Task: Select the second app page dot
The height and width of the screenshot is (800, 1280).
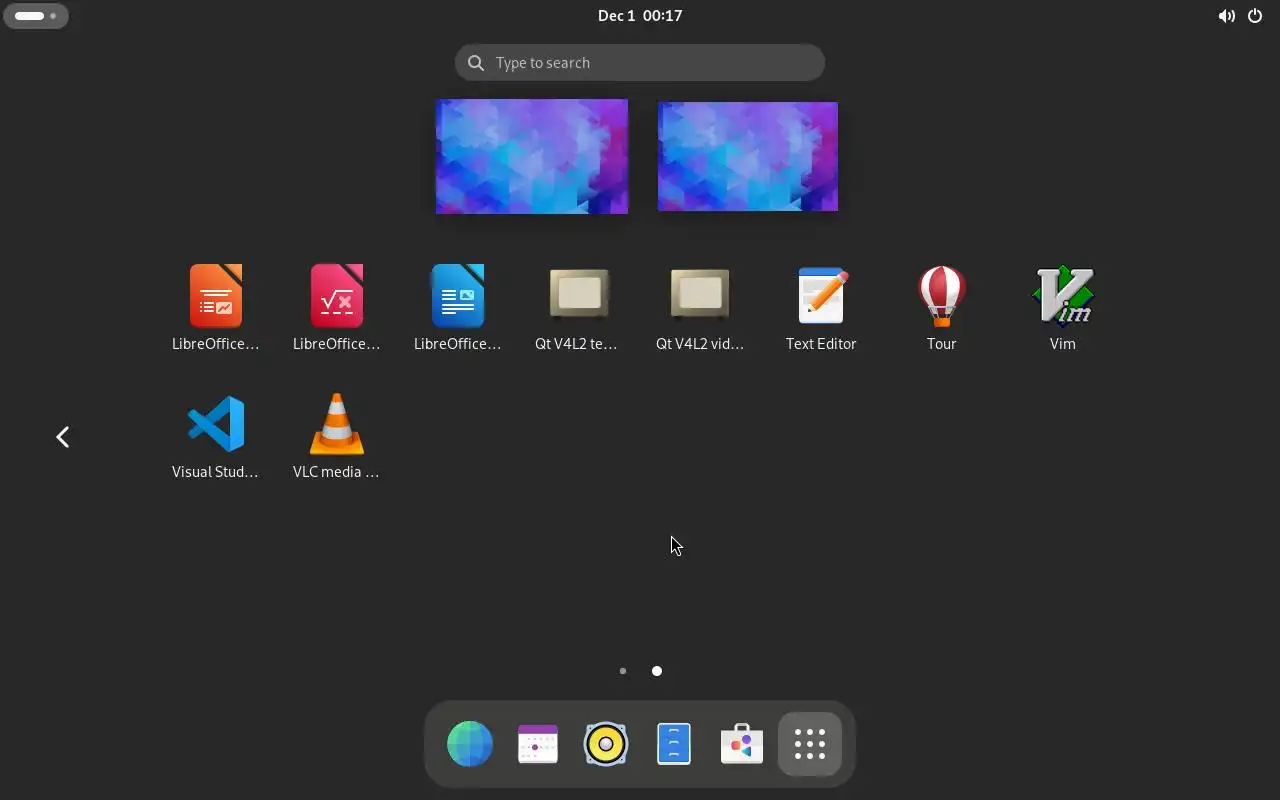Action: point(657,671)
